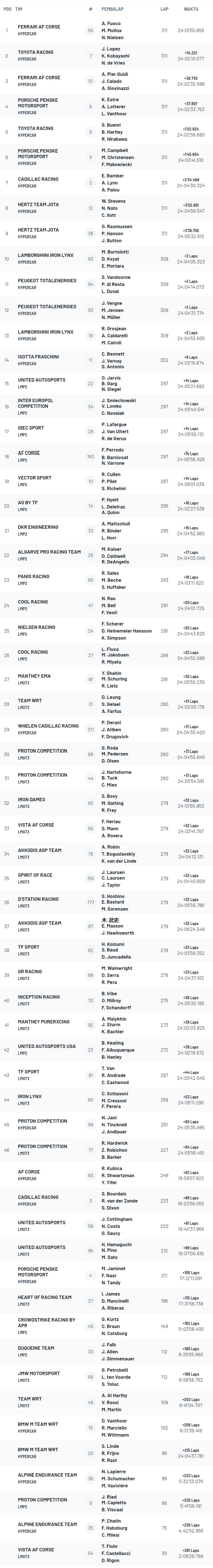
Task: Sort by the POS column header
Action: (x=7, y=9)
